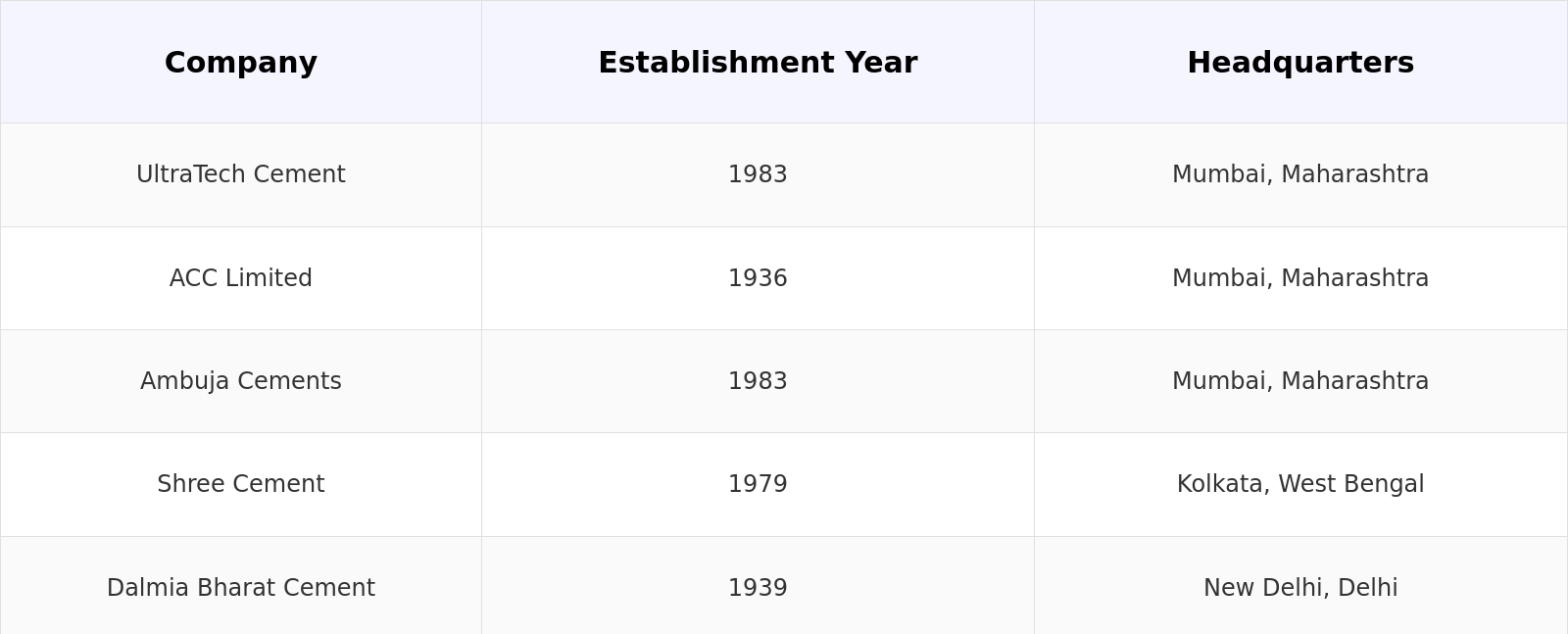Image resolution: width=1568 pixels, height=634 pixels.
Task: Select the ACC Limited company cell
Action: [240, 278]
